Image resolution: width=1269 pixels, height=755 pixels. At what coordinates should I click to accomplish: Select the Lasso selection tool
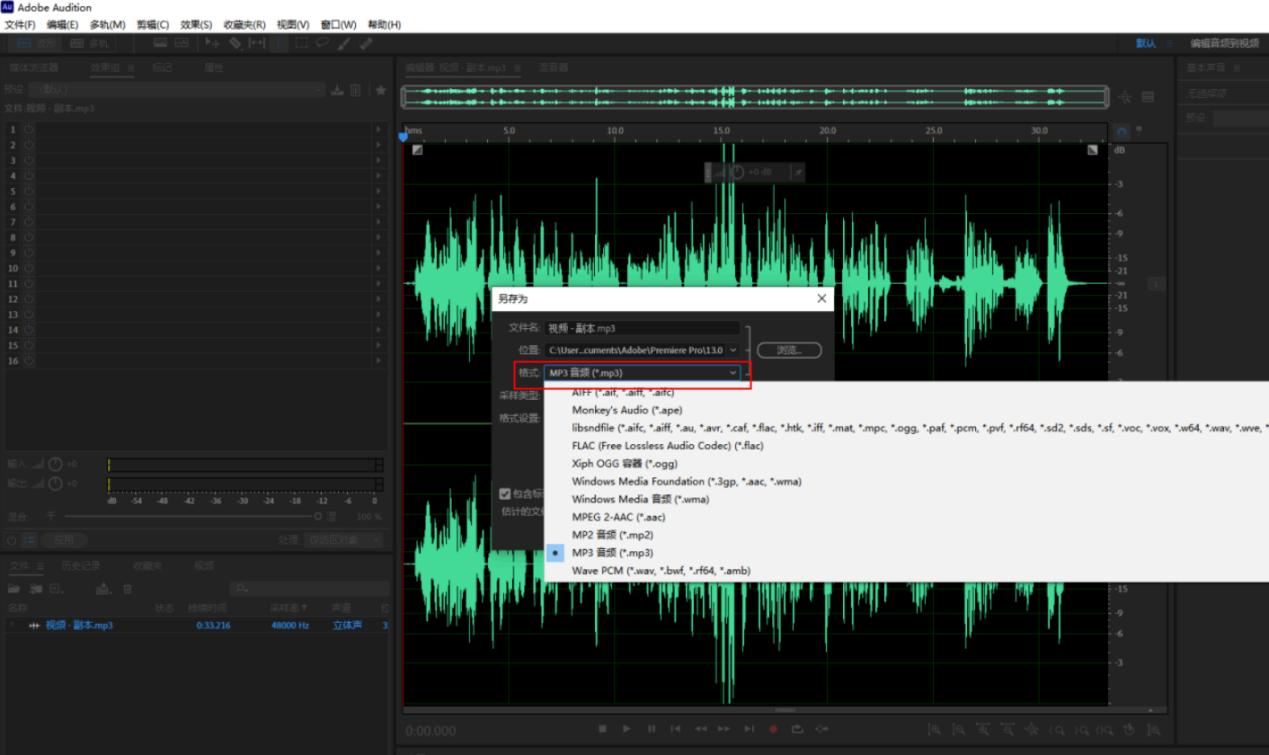(324, 43)
